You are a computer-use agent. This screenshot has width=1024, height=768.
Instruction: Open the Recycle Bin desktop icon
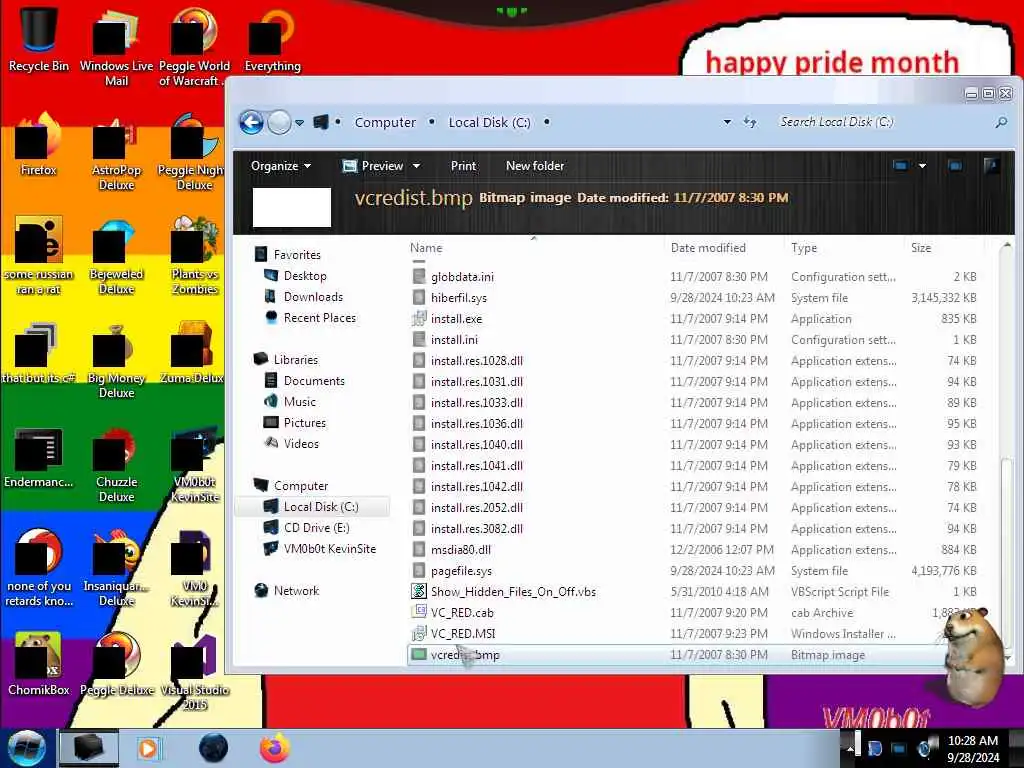(x=39, y=38)
